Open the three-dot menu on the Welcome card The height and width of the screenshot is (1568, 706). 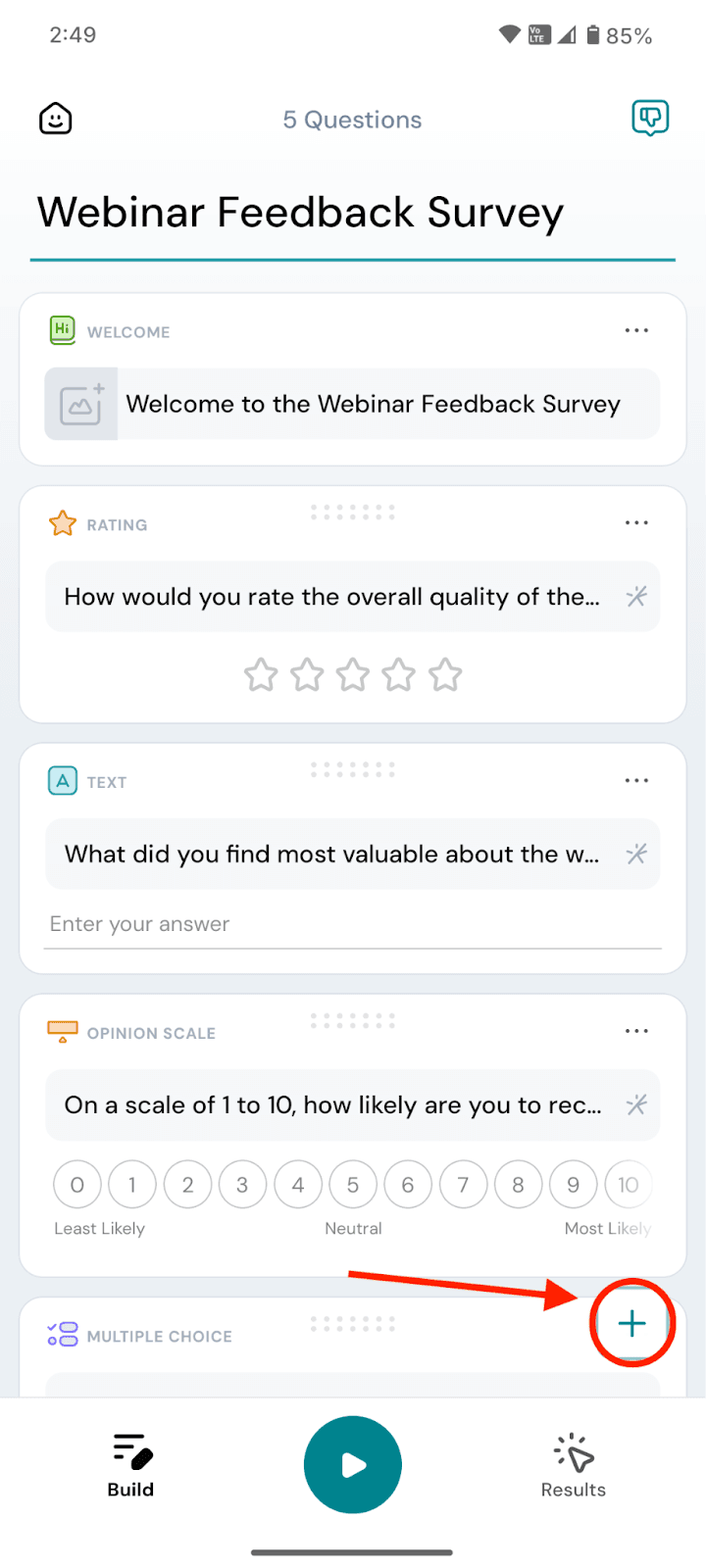(636, 331)
